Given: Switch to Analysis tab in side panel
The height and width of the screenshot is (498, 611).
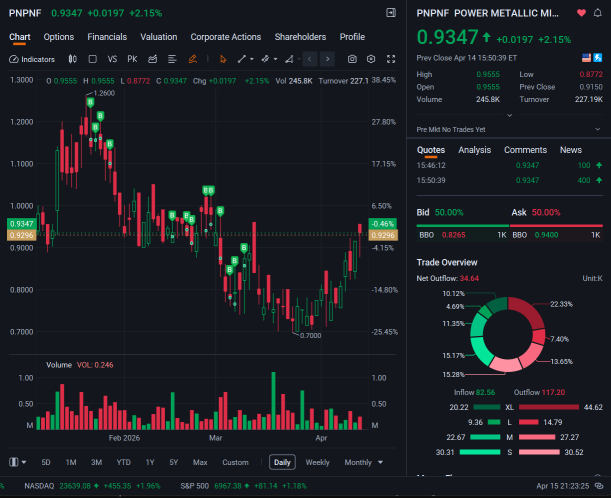Looking at the screenshot, I should (x=475, y=150).
